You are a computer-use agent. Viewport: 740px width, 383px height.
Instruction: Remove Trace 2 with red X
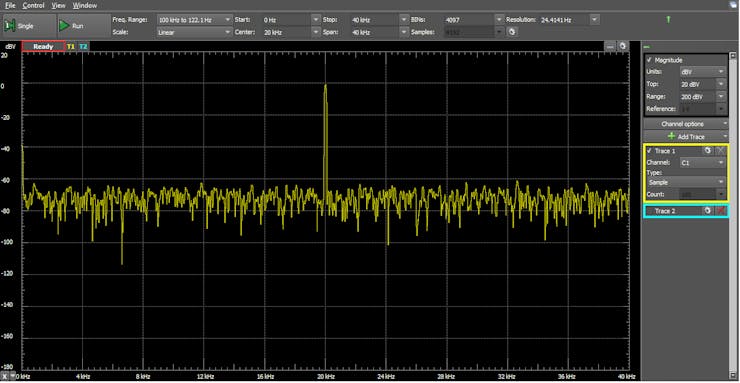click(x=721, y=211)
